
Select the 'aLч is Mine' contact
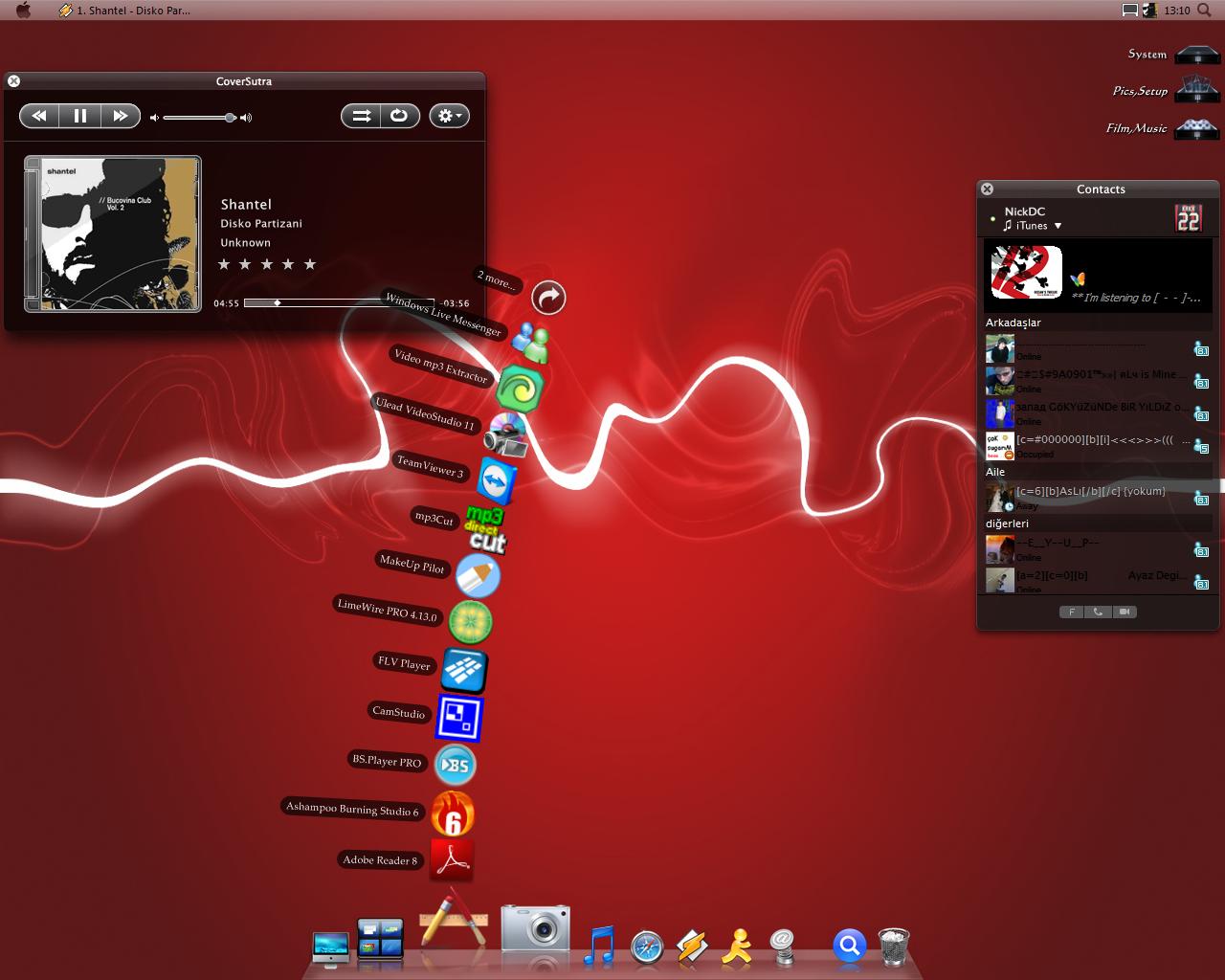coord(1099,381)
